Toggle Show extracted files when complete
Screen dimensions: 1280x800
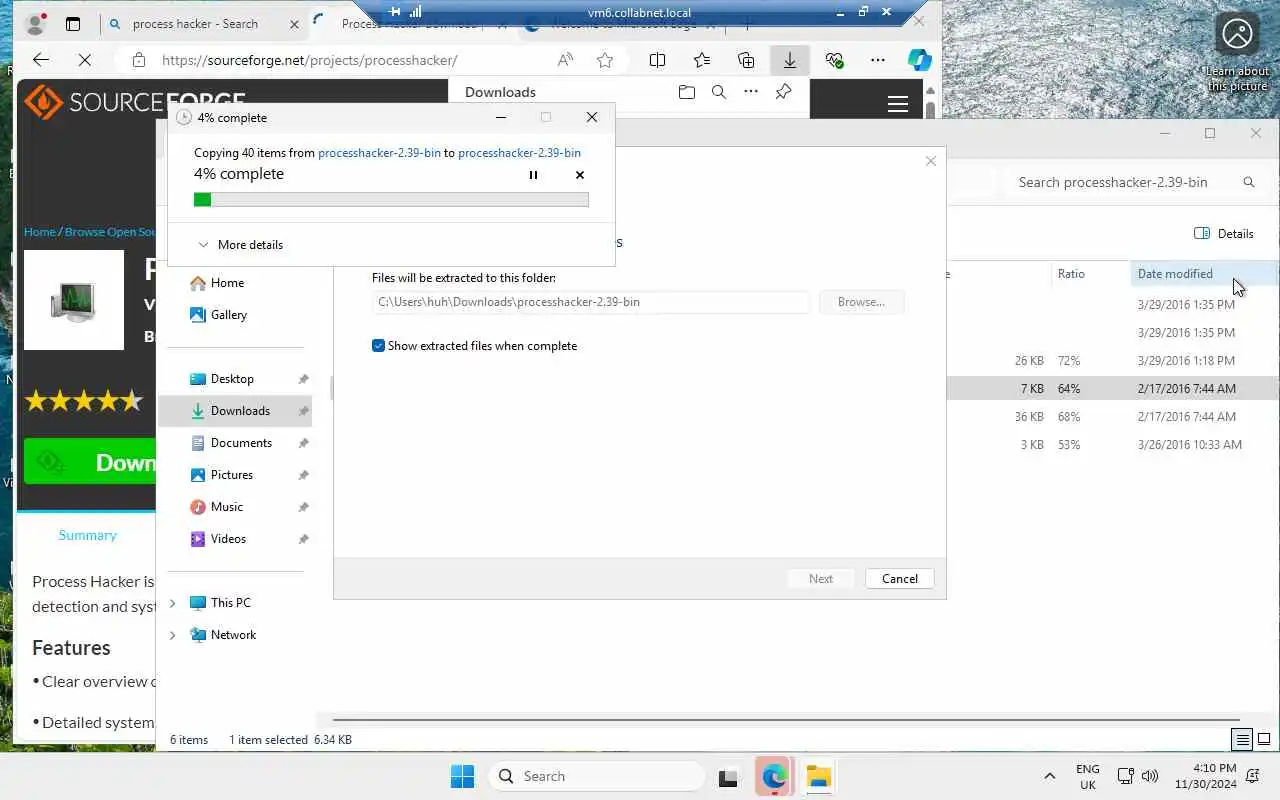click(378, 346)
